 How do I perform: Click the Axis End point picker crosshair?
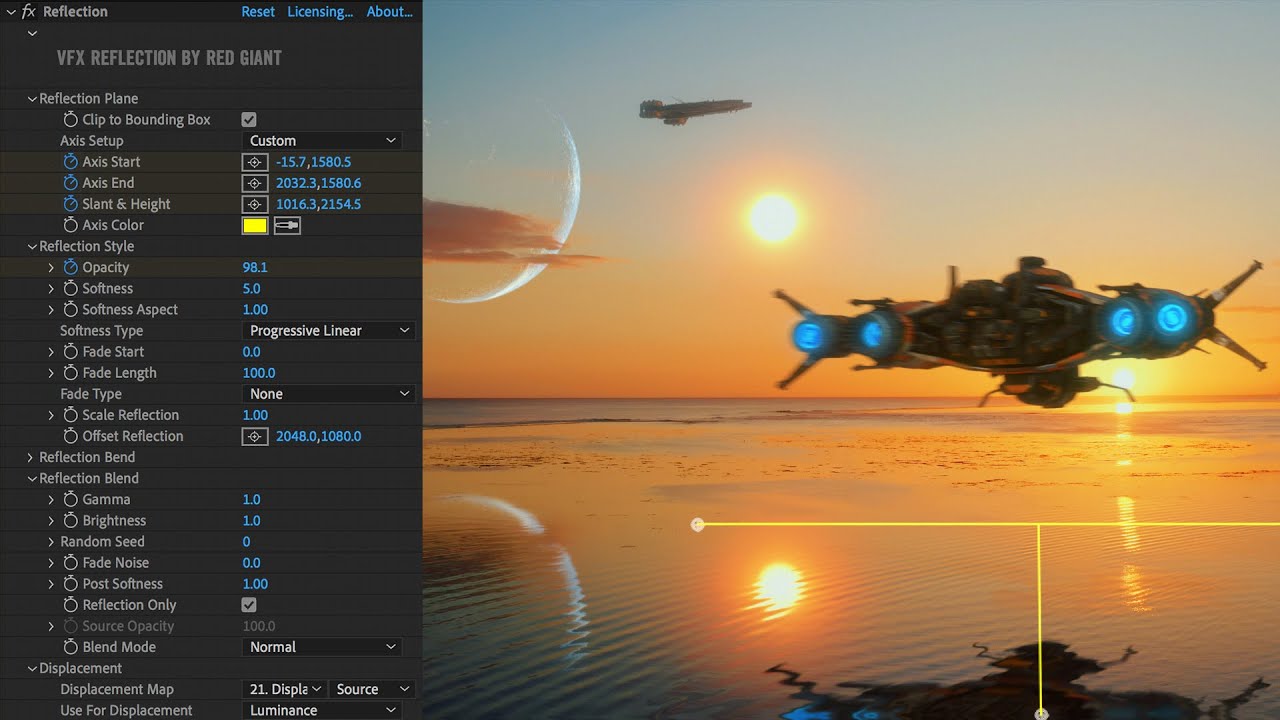pyautogui.click(x=255, y=183)
